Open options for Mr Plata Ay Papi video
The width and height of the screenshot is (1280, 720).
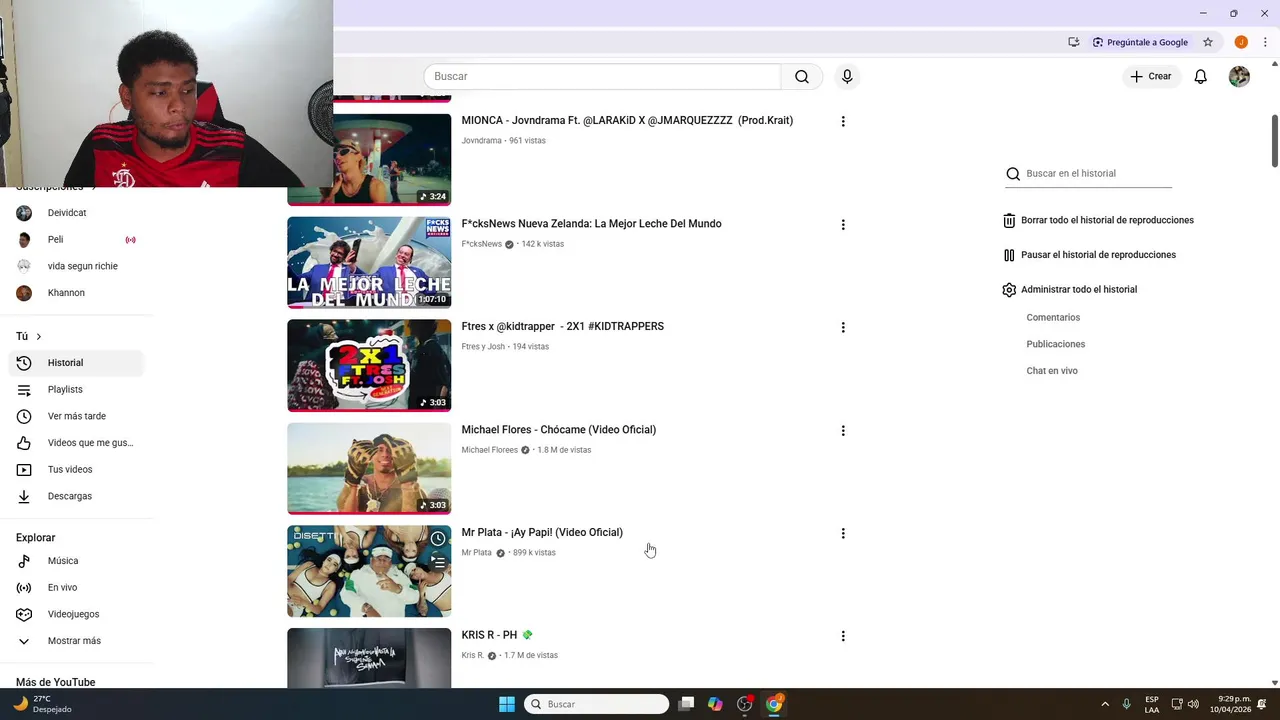click(x=843, y=533)
